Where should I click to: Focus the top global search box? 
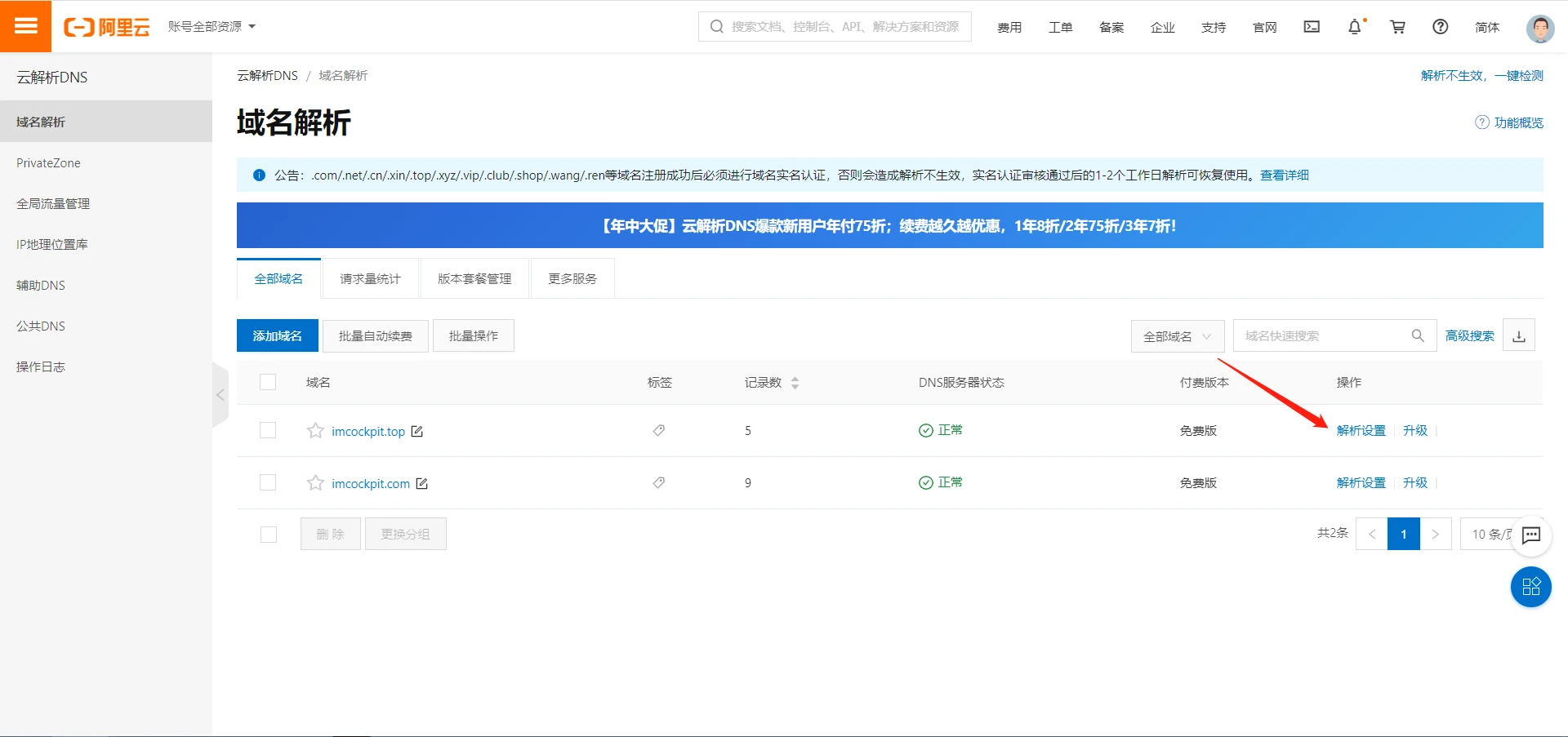[835, 26]
